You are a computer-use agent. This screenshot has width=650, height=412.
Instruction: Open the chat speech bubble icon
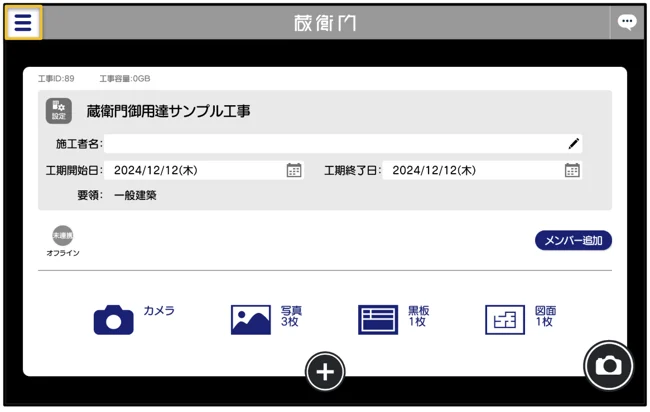click(x=626, y=22)
